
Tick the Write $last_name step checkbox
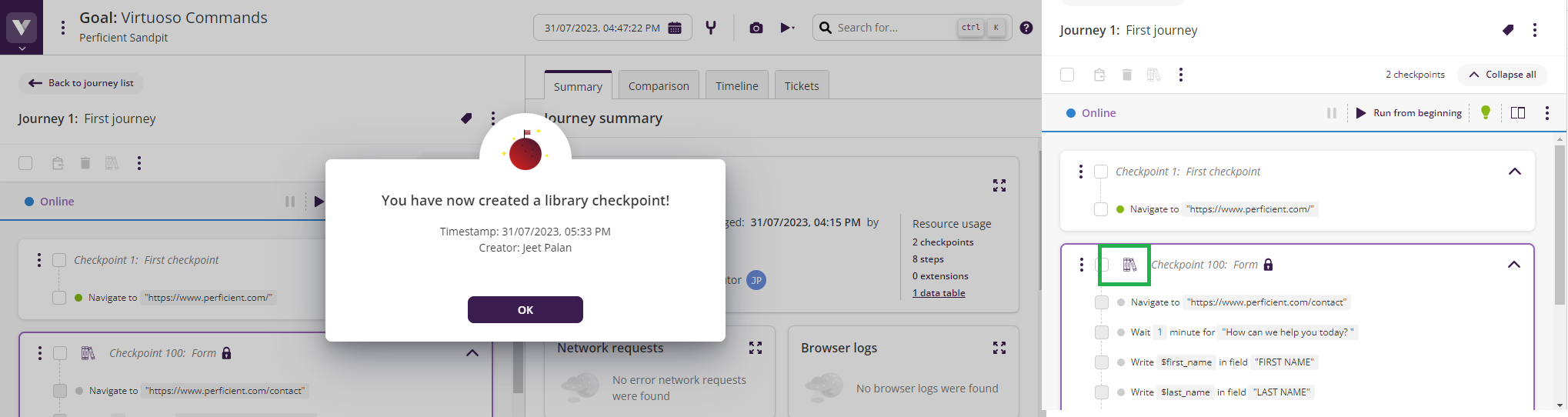[1102, 392]
